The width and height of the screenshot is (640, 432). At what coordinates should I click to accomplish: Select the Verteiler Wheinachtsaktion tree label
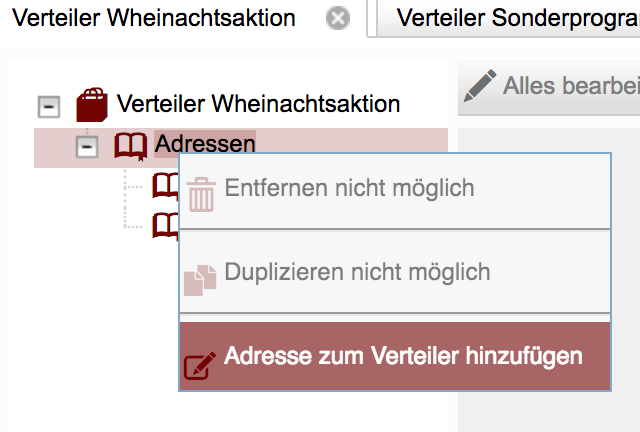[258, 103]
